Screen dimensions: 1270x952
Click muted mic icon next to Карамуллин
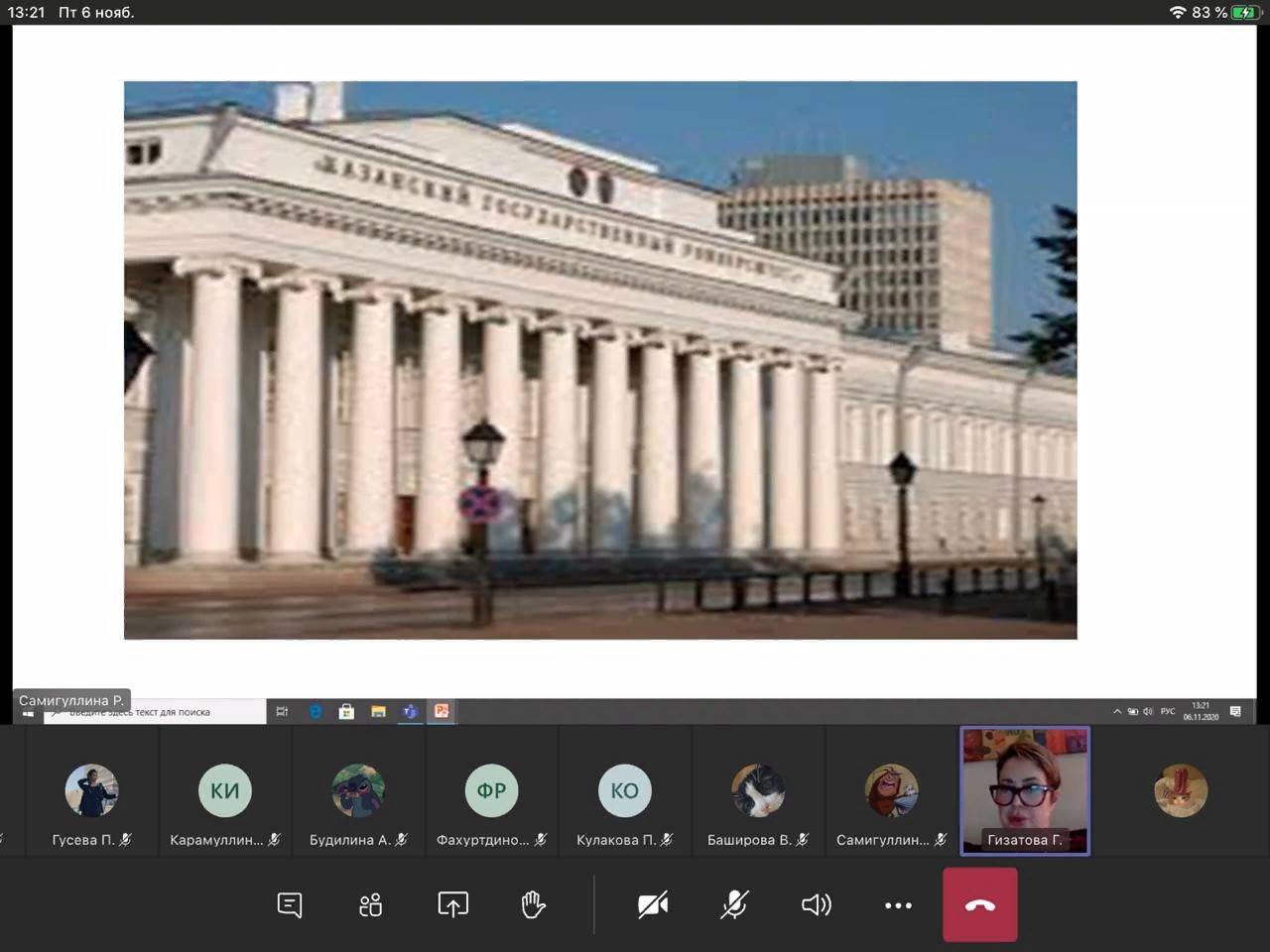point(274,840)
